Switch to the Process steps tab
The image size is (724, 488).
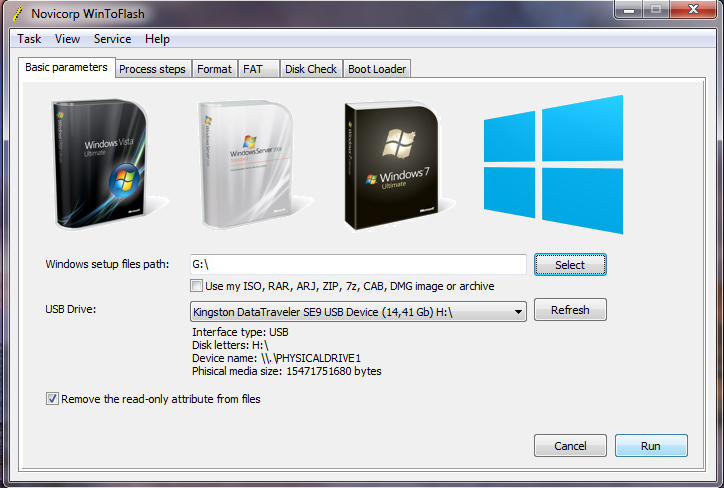pos(152,69)
